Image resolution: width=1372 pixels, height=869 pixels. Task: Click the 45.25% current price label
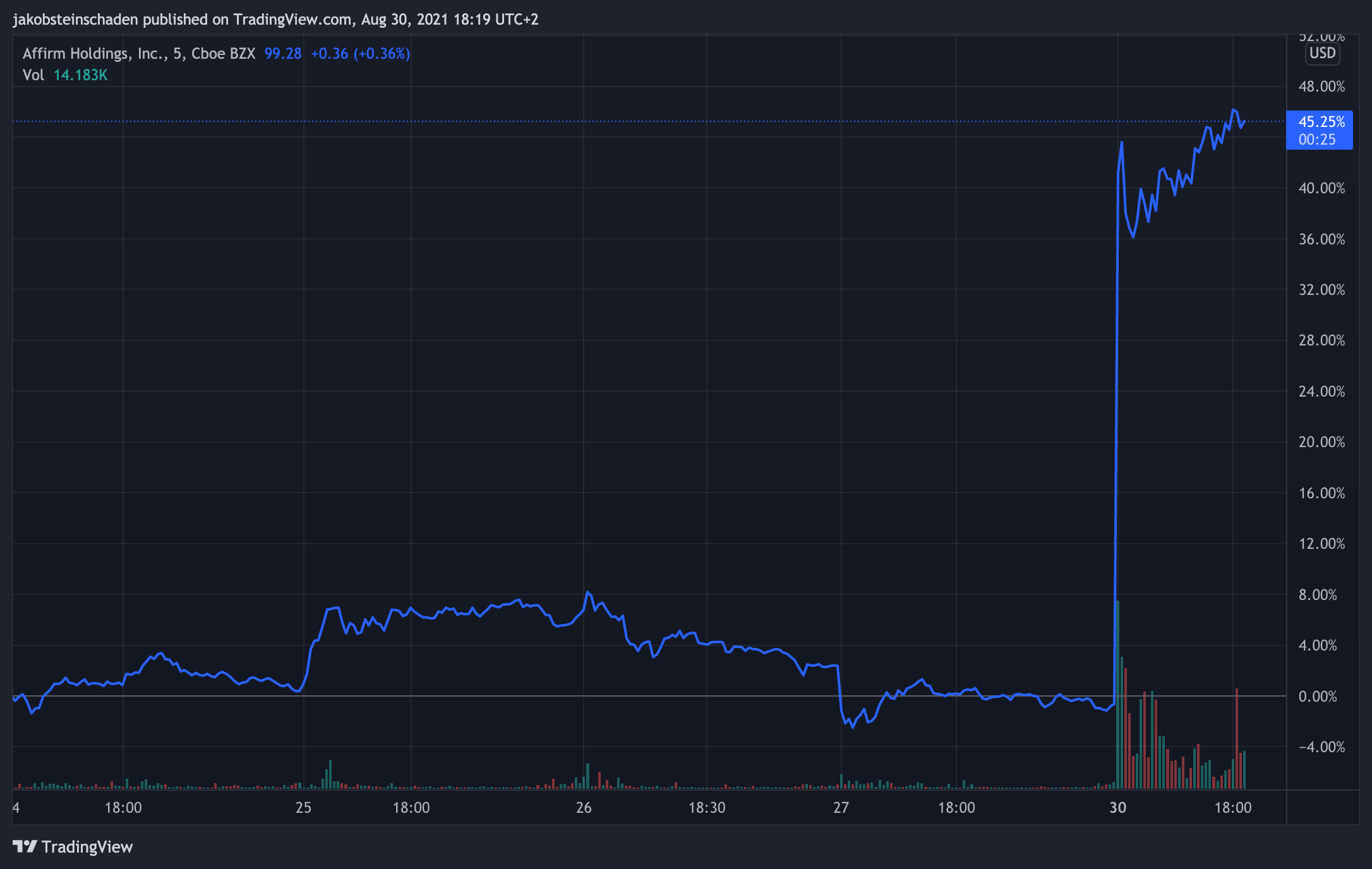click(x=1321, y=122)
